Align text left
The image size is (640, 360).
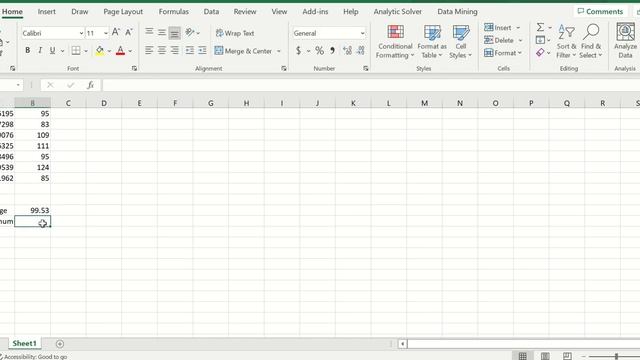(149, 50)
